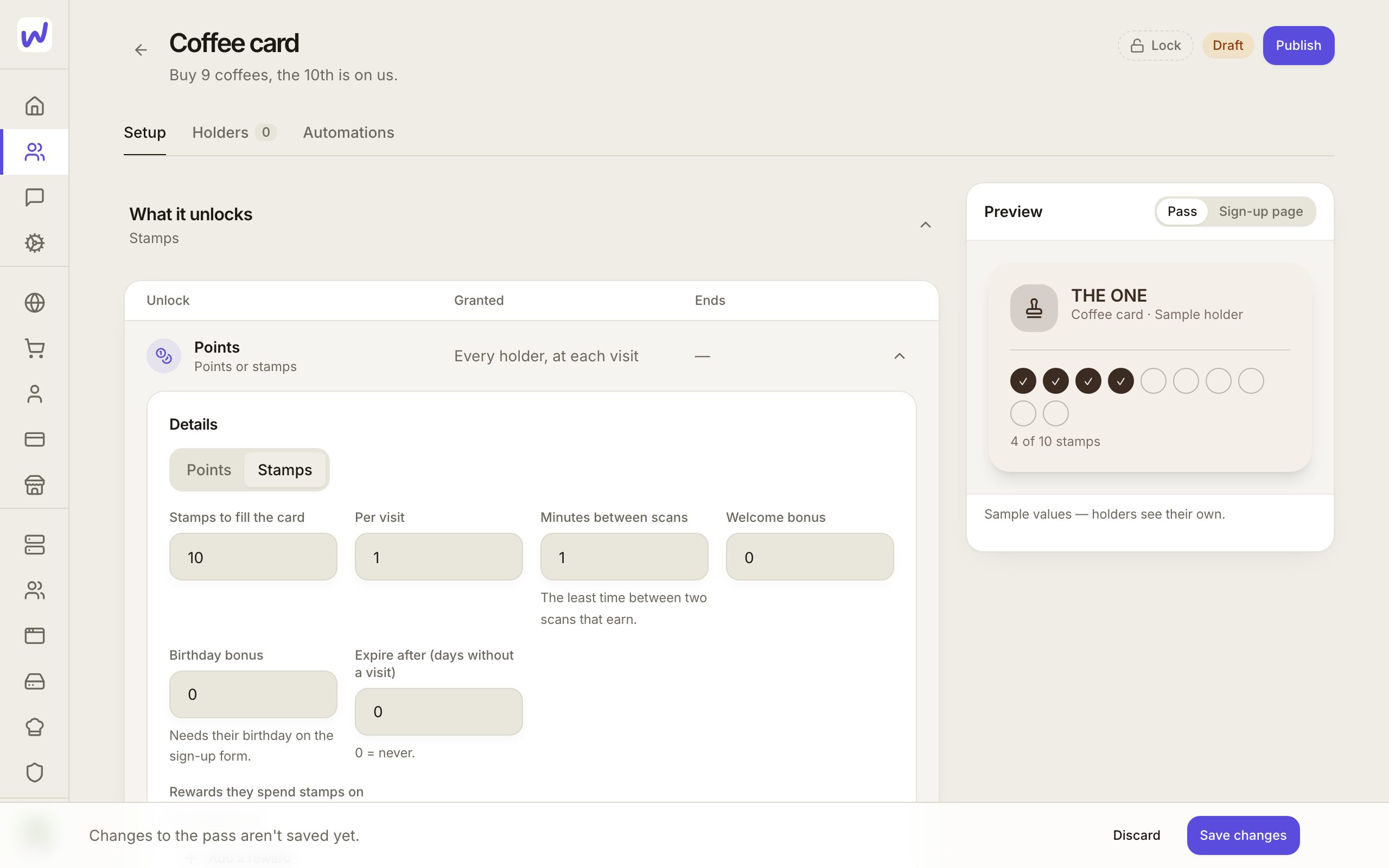Click the Publish button
The height and width of the screenshot is (868, 1389).
pos(1298,46)
